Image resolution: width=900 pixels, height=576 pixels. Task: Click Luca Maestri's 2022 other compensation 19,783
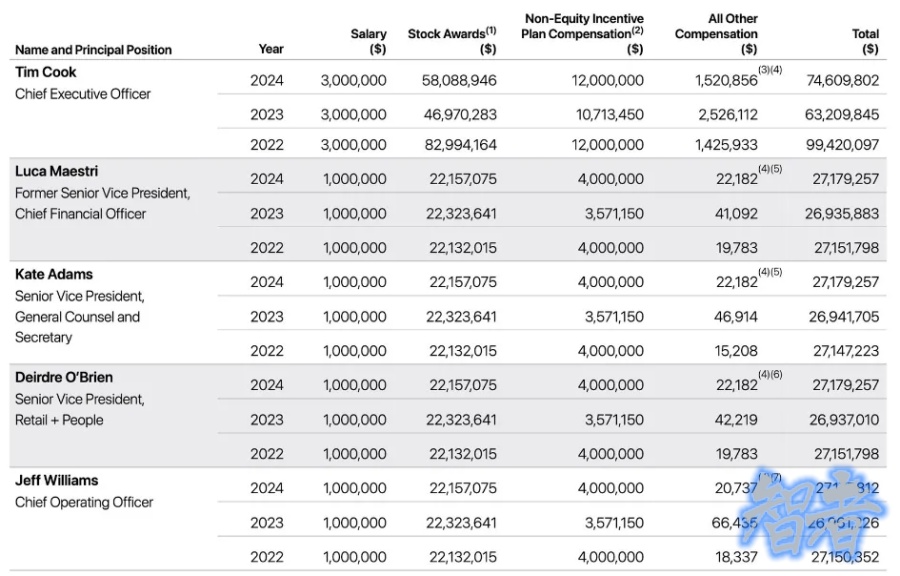point(736,248)
